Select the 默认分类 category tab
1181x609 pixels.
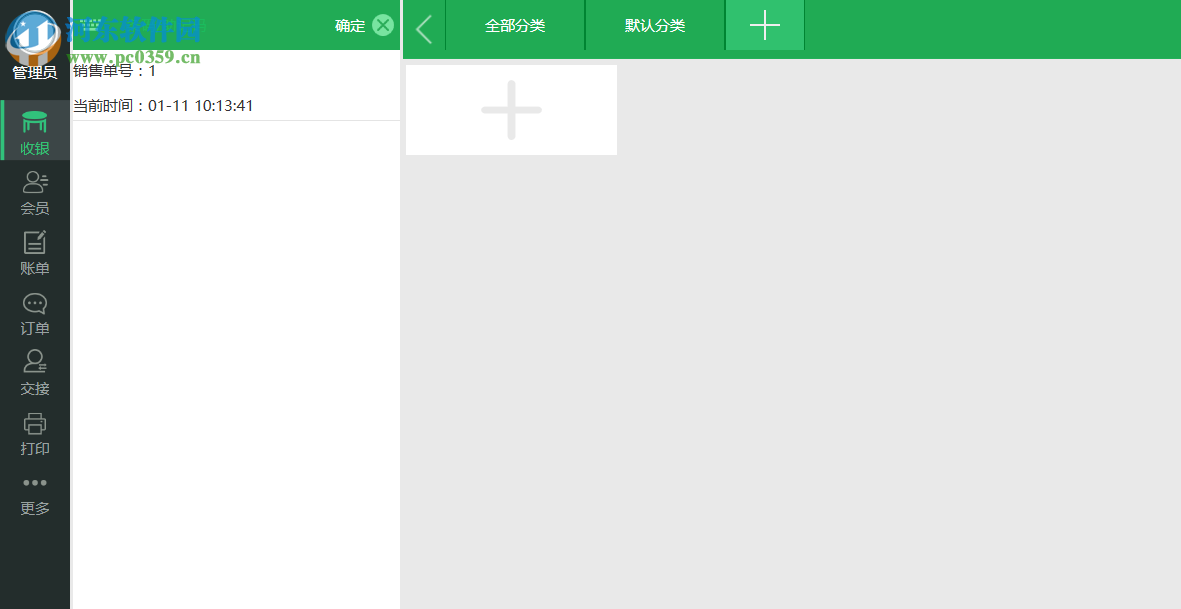(654, 25)
